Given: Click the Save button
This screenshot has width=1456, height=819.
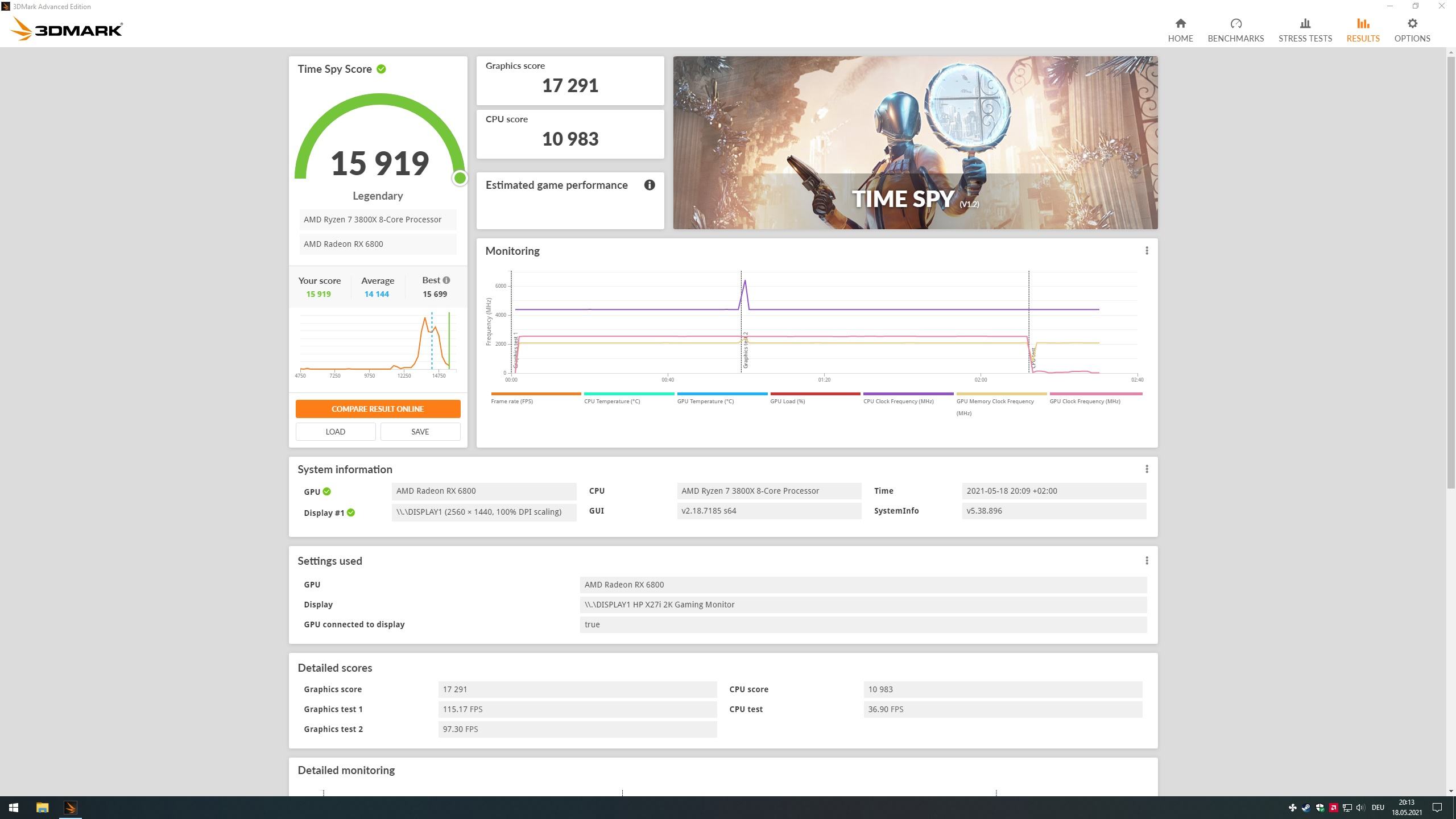Looking at the screenshot, I should click(420, 432).
